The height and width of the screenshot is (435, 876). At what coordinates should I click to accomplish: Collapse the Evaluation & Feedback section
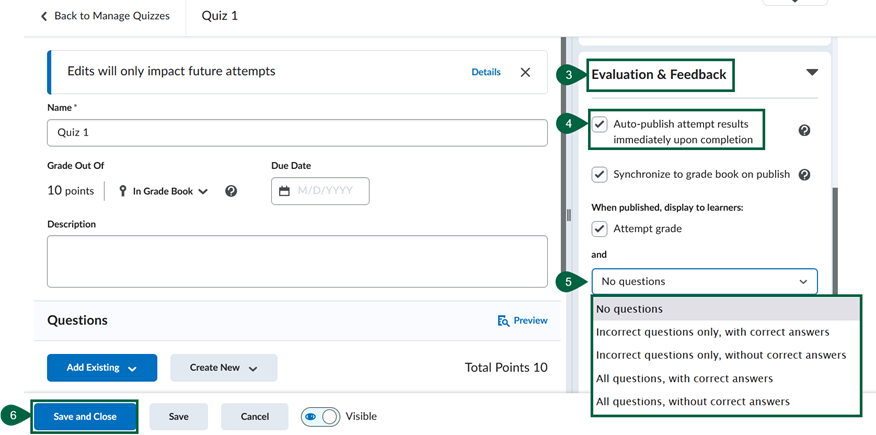pyautogui.click(x=811, y=73)
